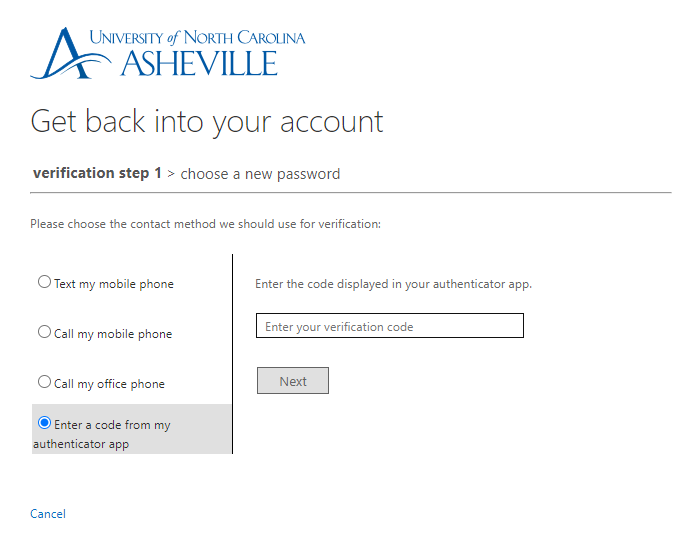Select the Call my mobile phone radio button

44,332
